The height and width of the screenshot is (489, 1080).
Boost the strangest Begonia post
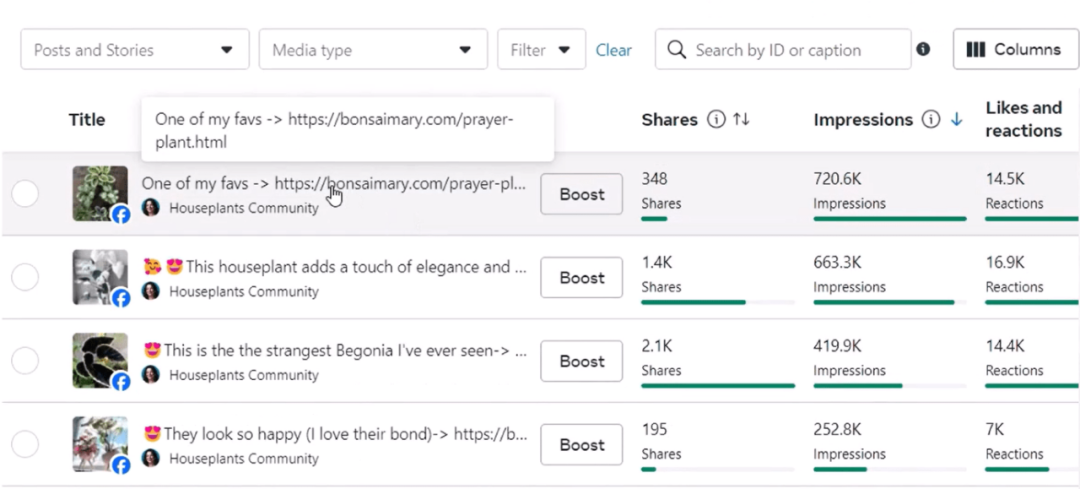pyautogui.click(x=581, y=362)
